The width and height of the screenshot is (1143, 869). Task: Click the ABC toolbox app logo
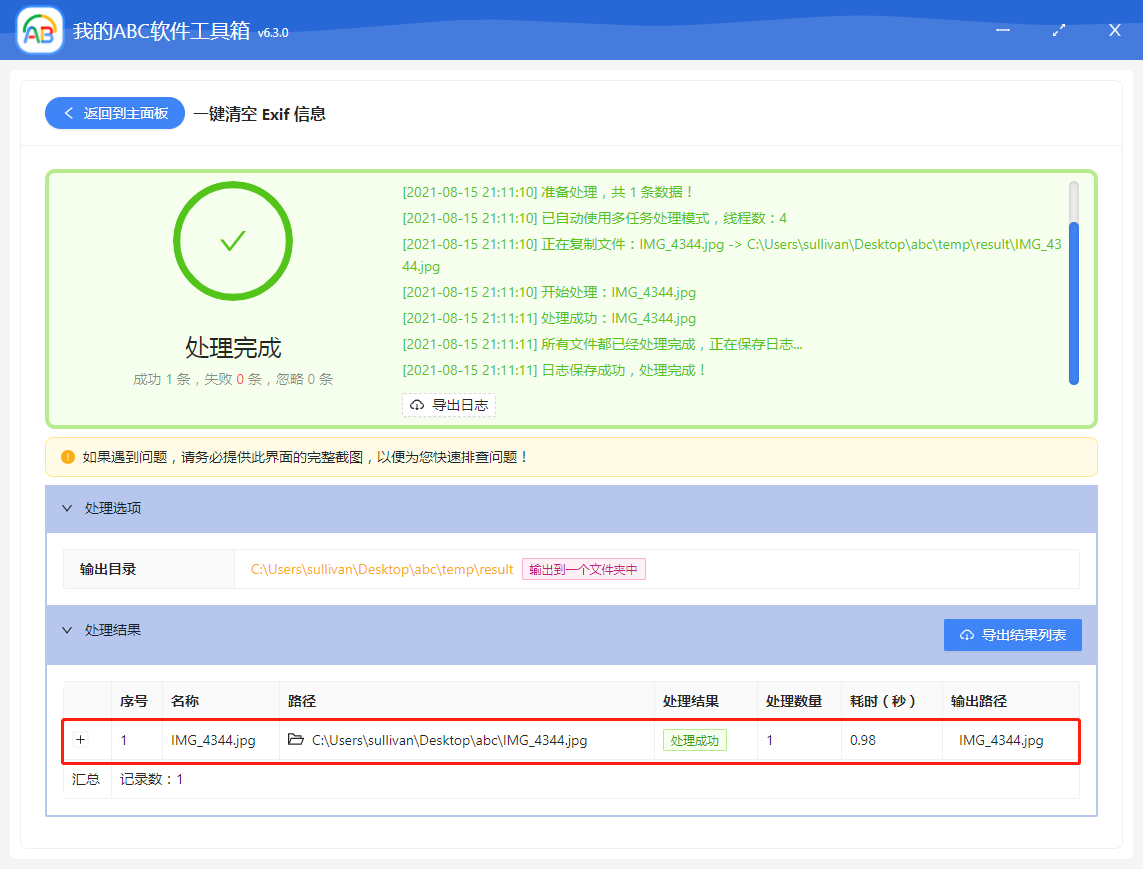point(39,31)
